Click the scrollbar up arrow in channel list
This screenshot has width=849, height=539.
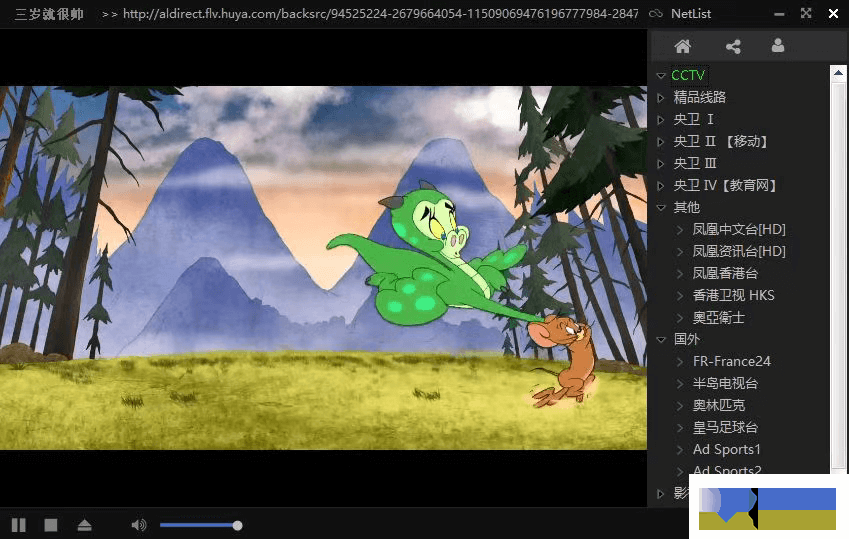click(x=838, y=73)
